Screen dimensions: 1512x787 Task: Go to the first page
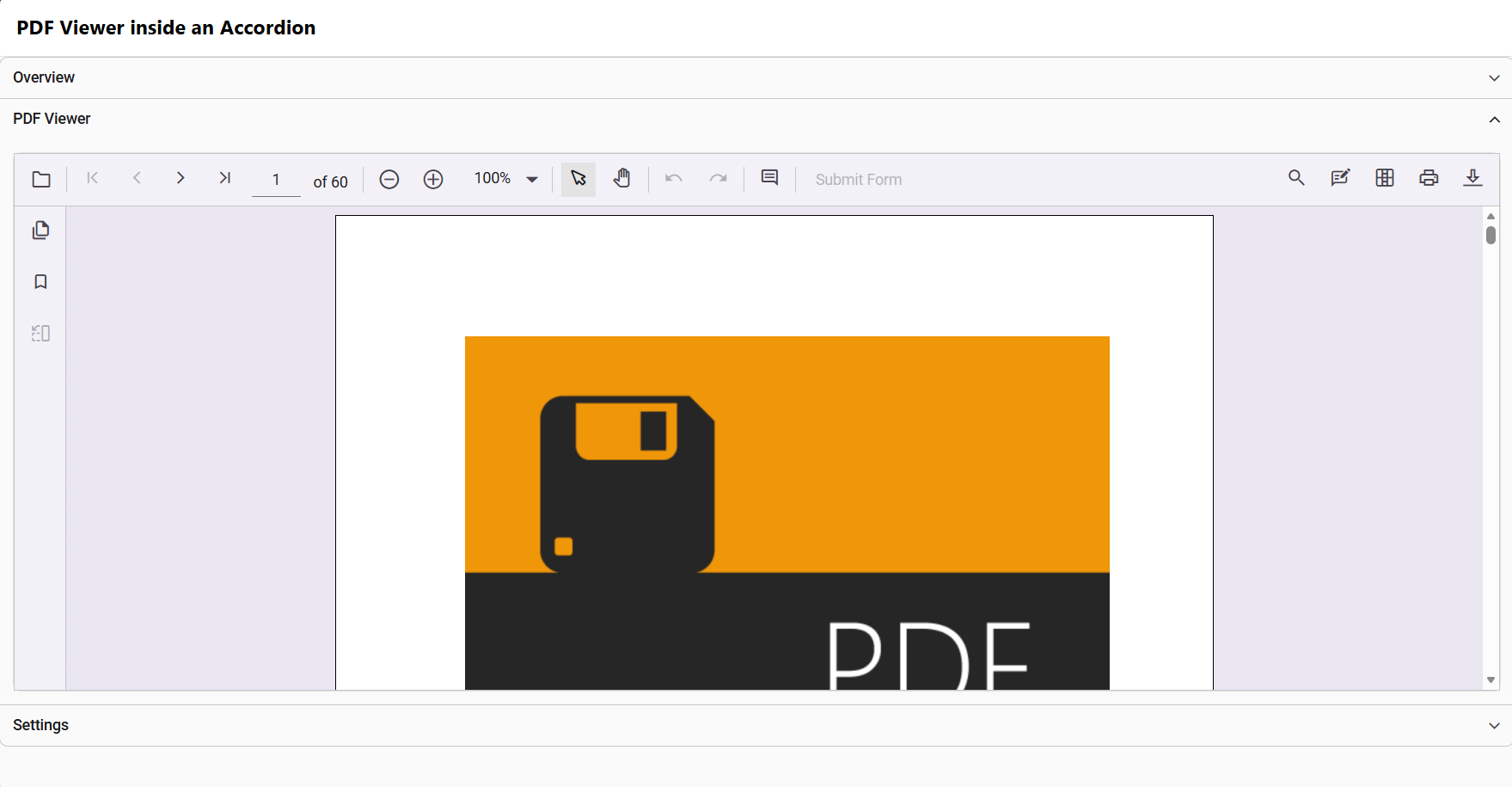coord(93,178)
